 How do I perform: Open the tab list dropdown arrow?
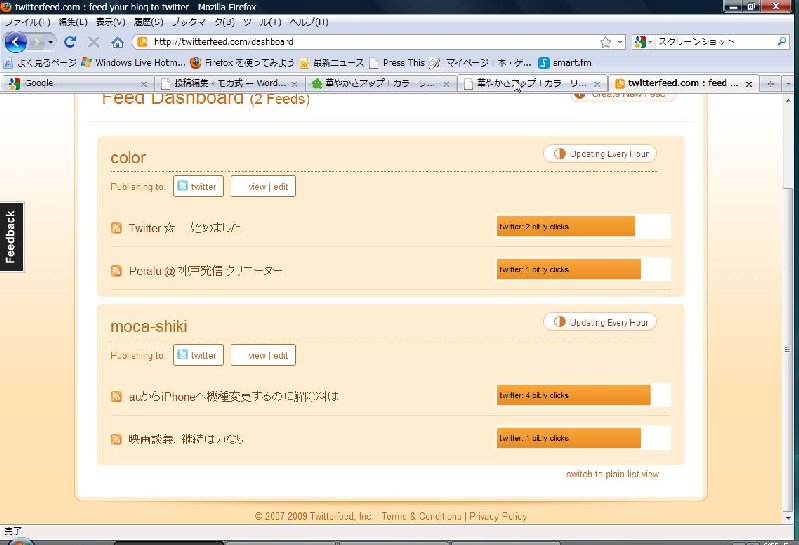click(789, 84)
